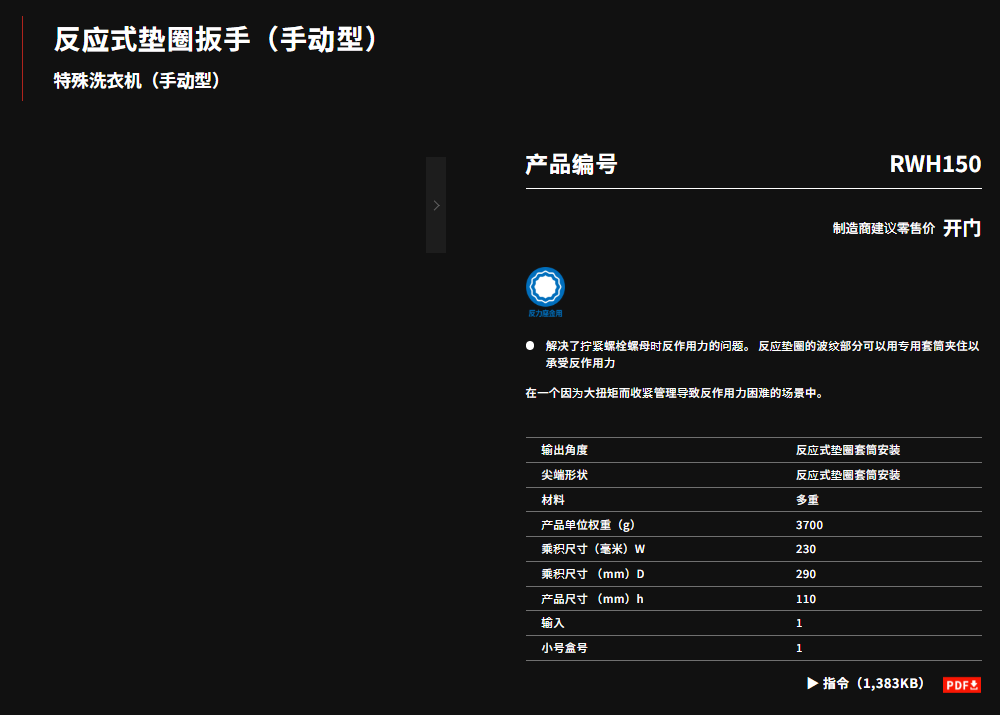The width and height of the screenshot is (1000, 715).
Task: Select the 材料 row label
Action: point(553,500)
